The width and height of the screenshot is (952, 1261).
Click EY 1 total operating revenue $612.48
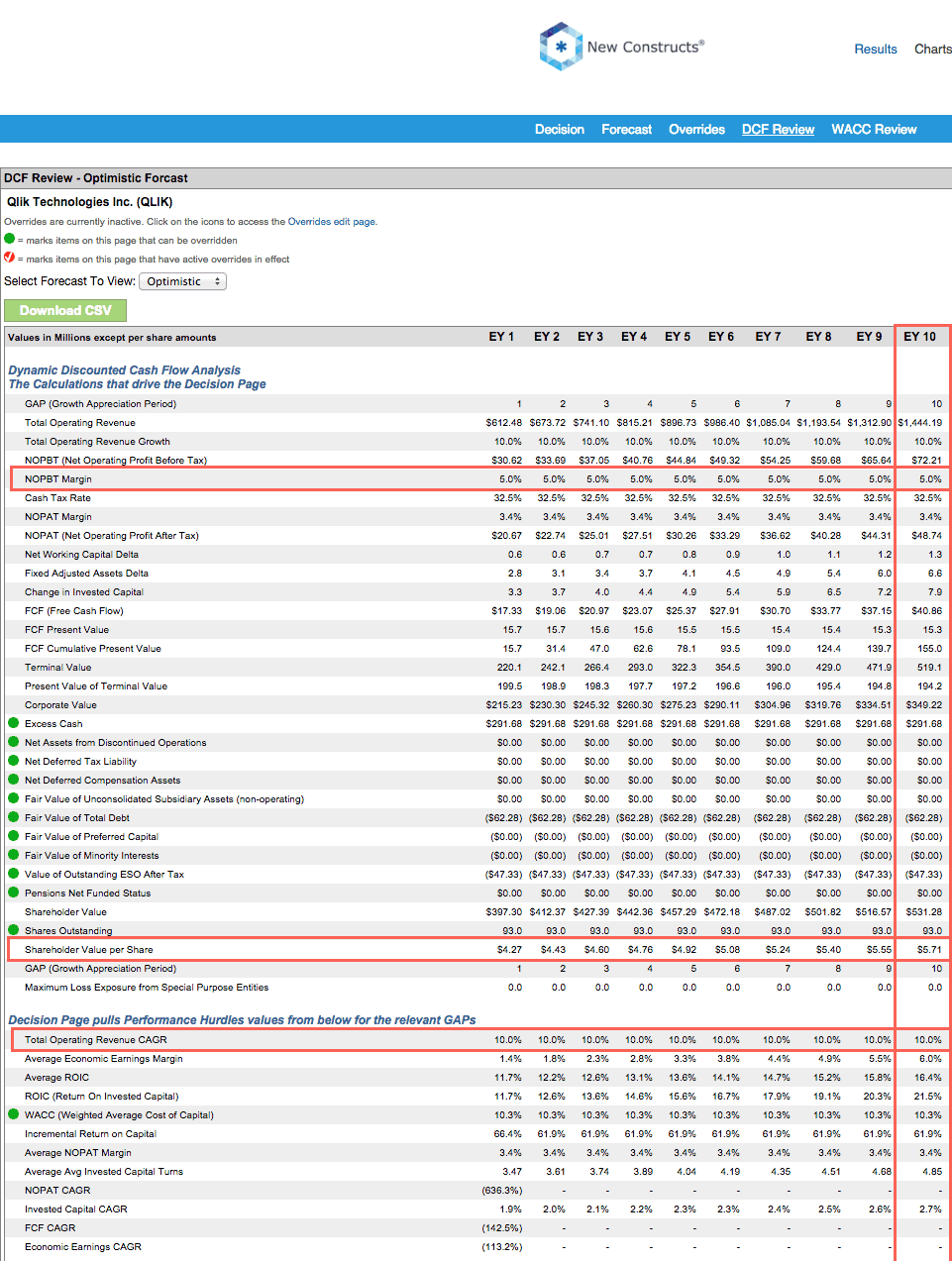pos(503,423)
